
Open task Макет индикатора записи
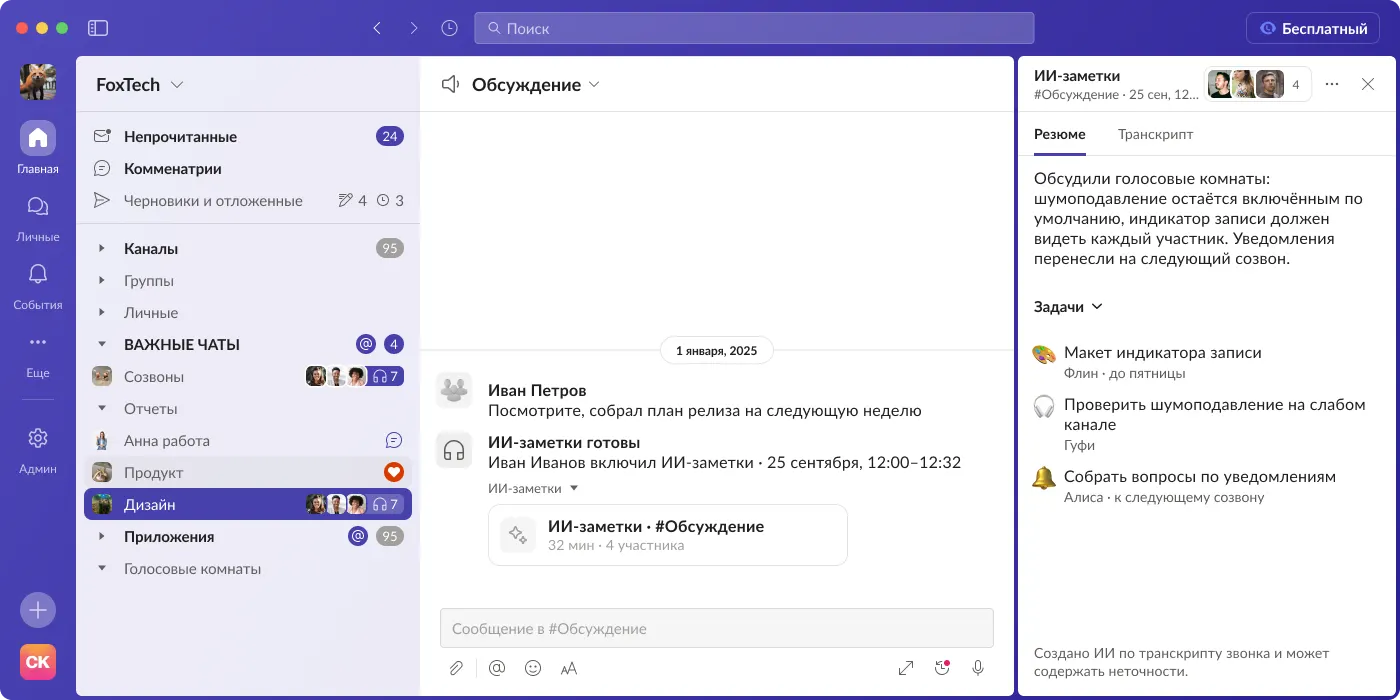tap(1206, 362)
